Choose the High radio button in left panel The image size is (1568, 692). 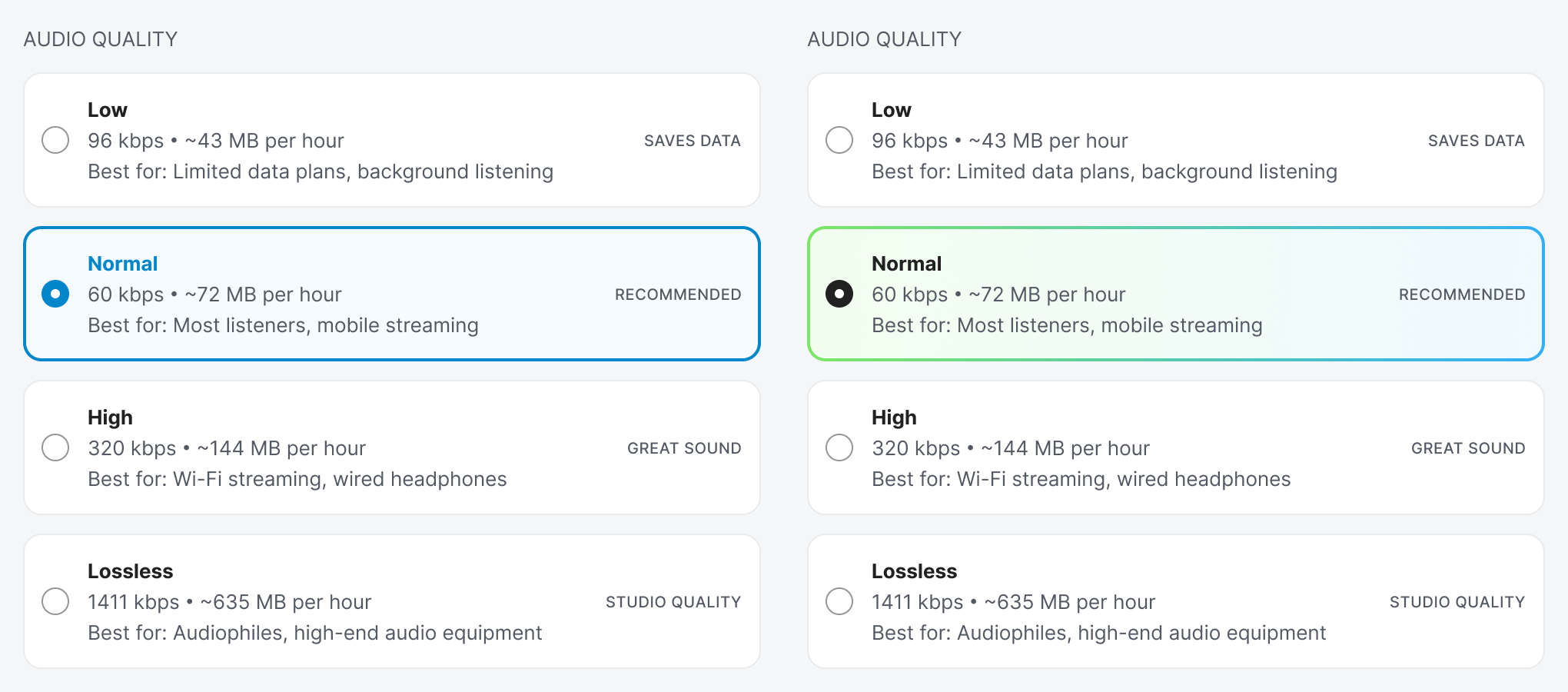(55, 447)
